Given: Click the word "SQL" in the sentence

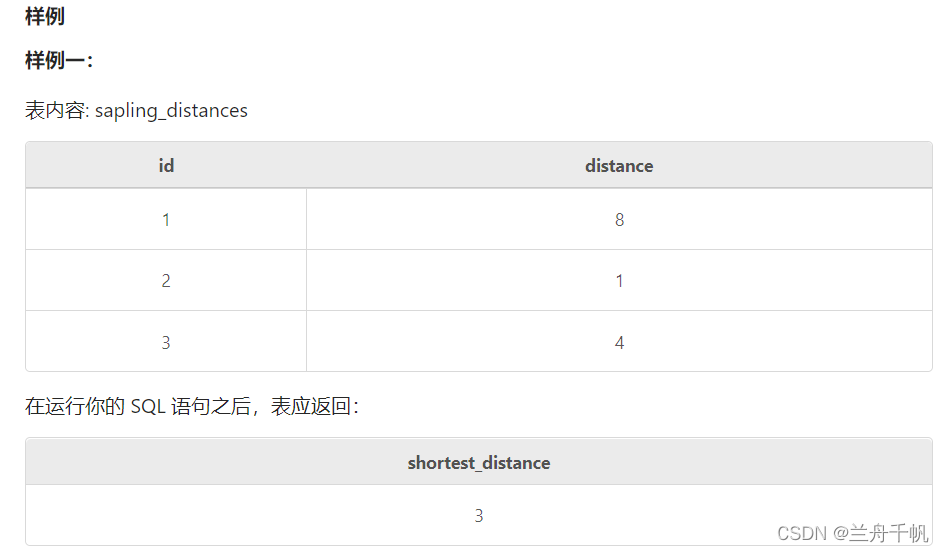Looking at the screenshot, I should coord(149,406).
